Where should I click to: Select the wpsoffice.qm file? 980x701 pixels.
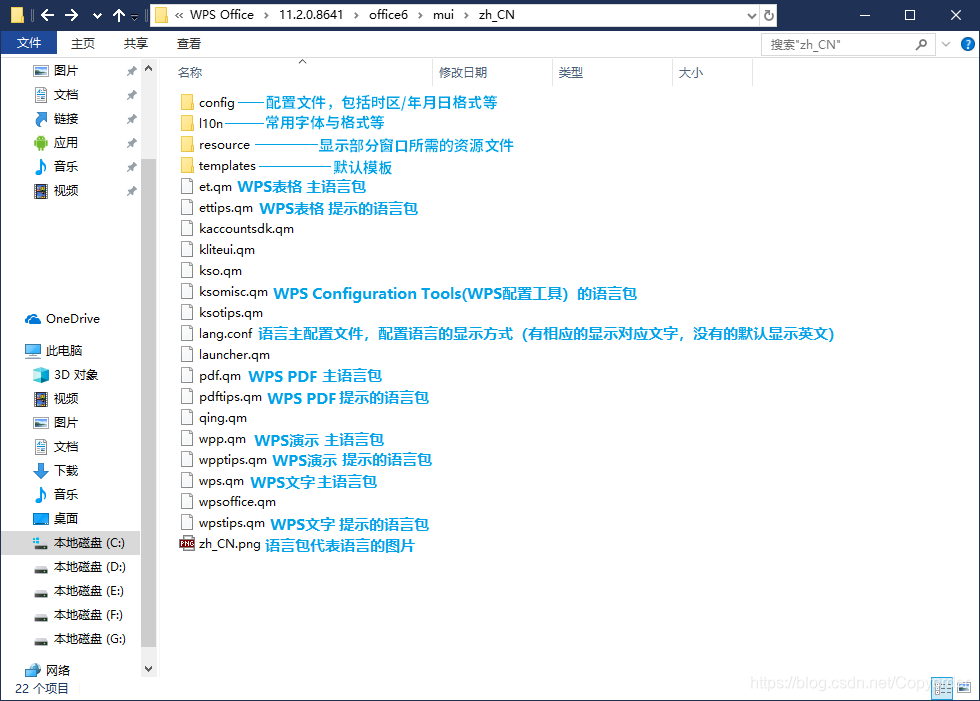[237, 502]
